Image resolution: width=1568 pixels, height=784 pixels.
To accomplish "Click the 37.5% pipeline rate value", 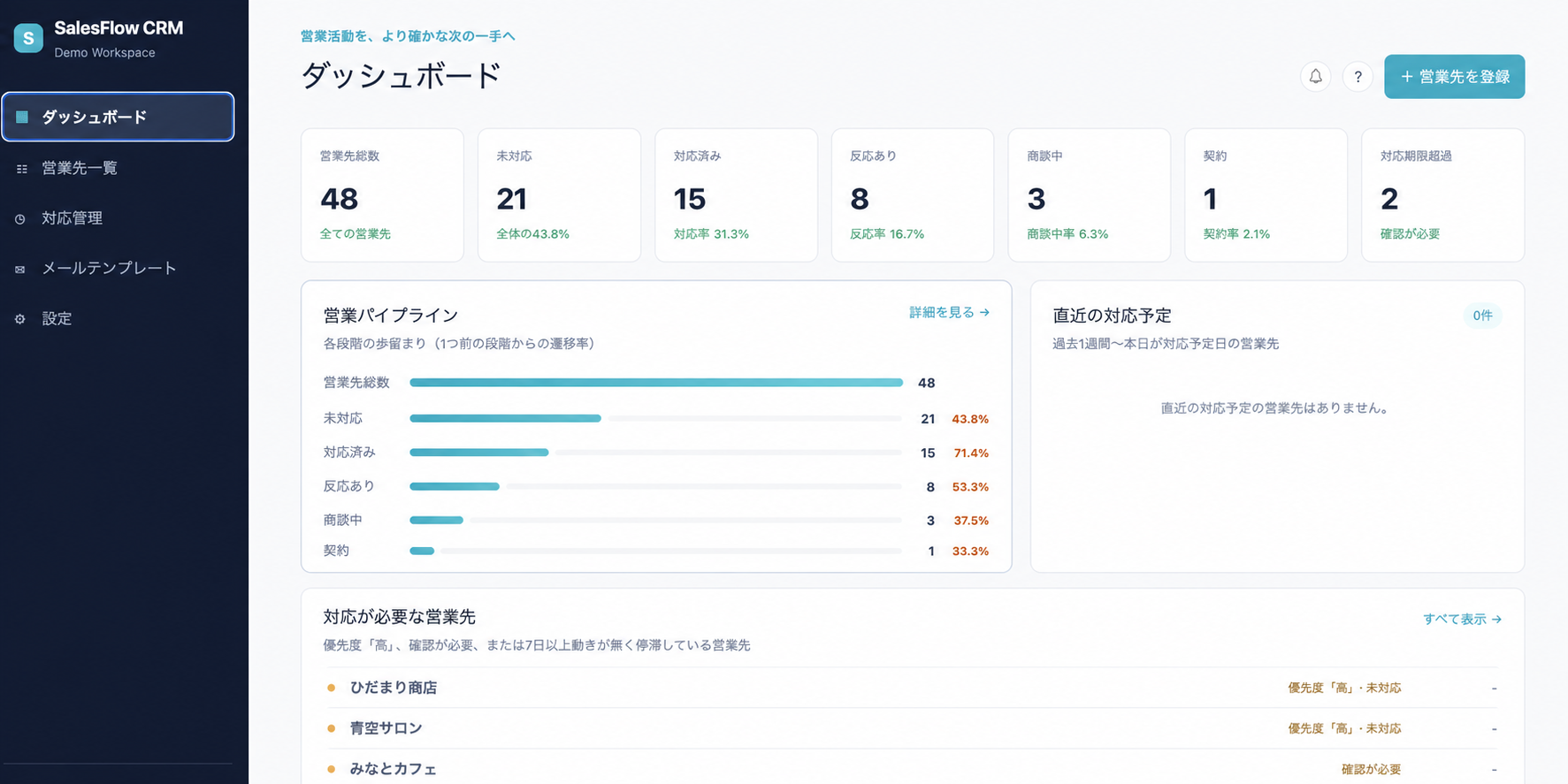I will coord(971,521).
